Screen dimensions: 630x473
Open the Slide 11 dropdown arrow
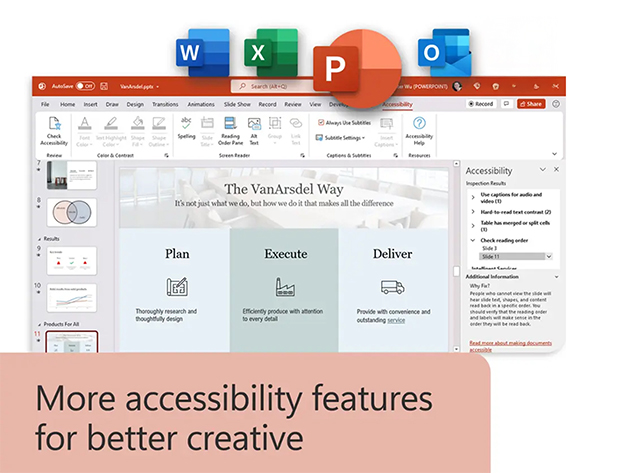(x=548, y=257)
